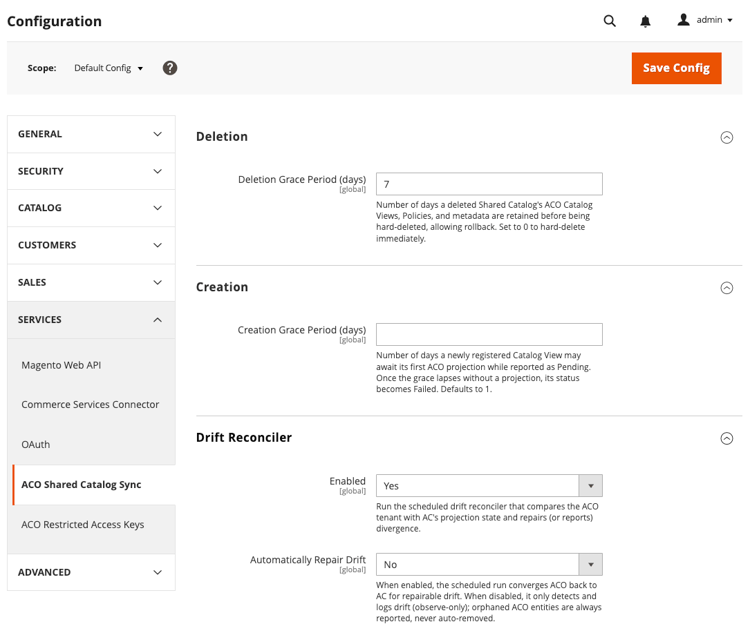Click the Automatically Repair Drift label
750x633 pixels.
tap(308, 560)
